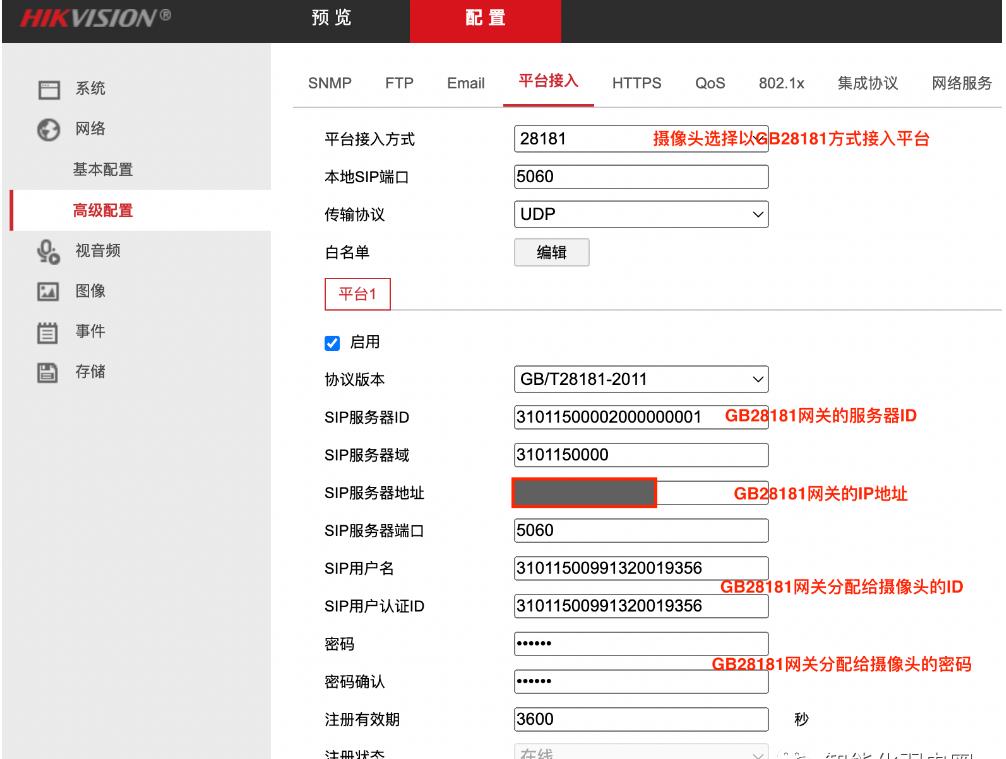Open the 注册状态 dropdown
The height and width of the screenshot is (759, 1006).
point(641,755)
